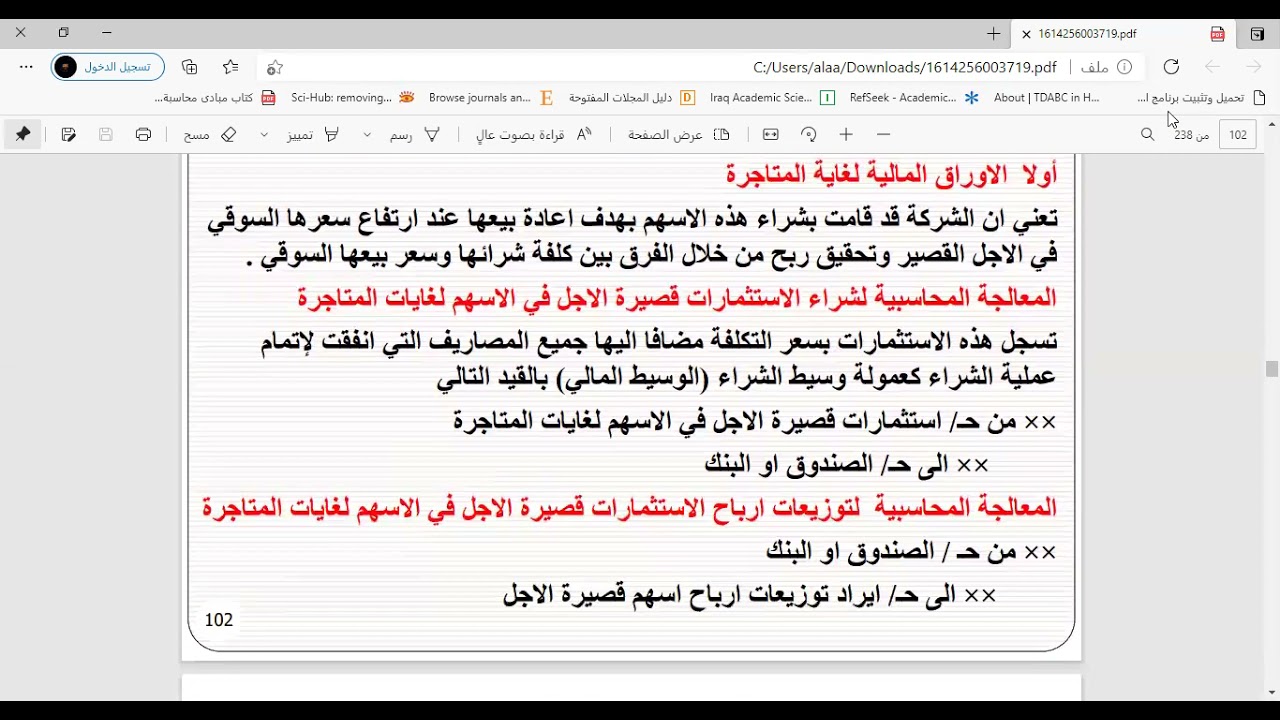This screenshot has height=720, width=1280.
Task: Open bookmark تحميل وتثبيت برنامج
Action: point(1201,98)
